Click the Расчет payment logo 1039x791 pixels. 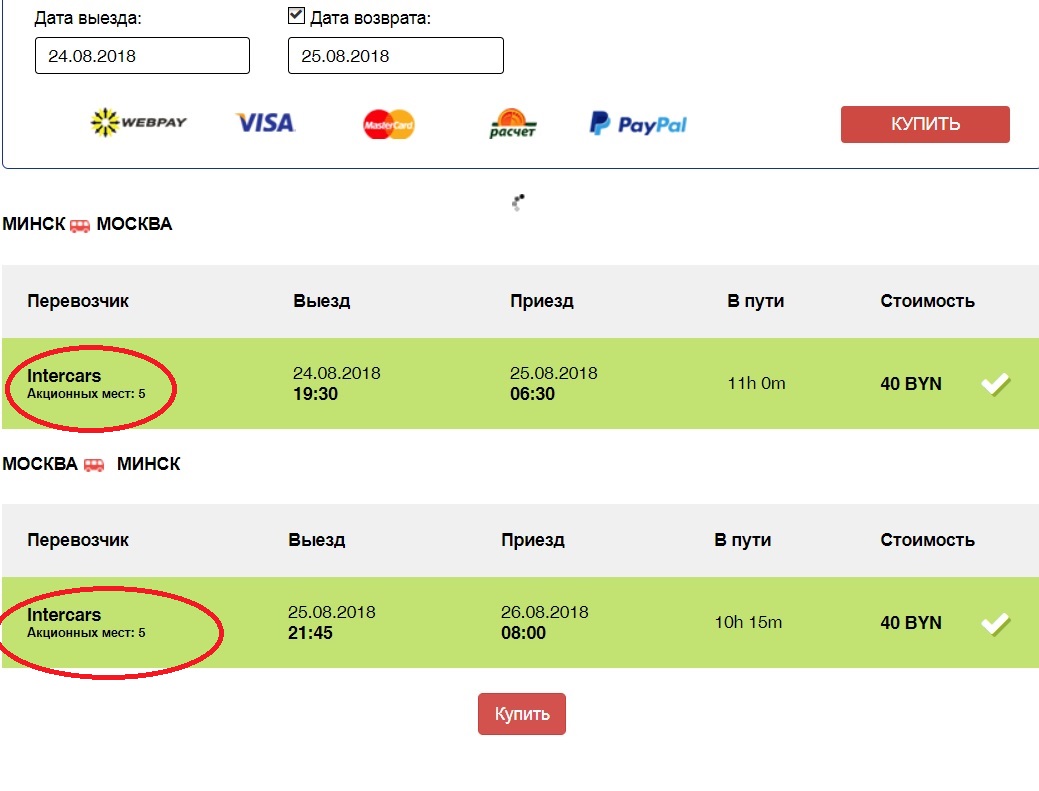(512, 123)
